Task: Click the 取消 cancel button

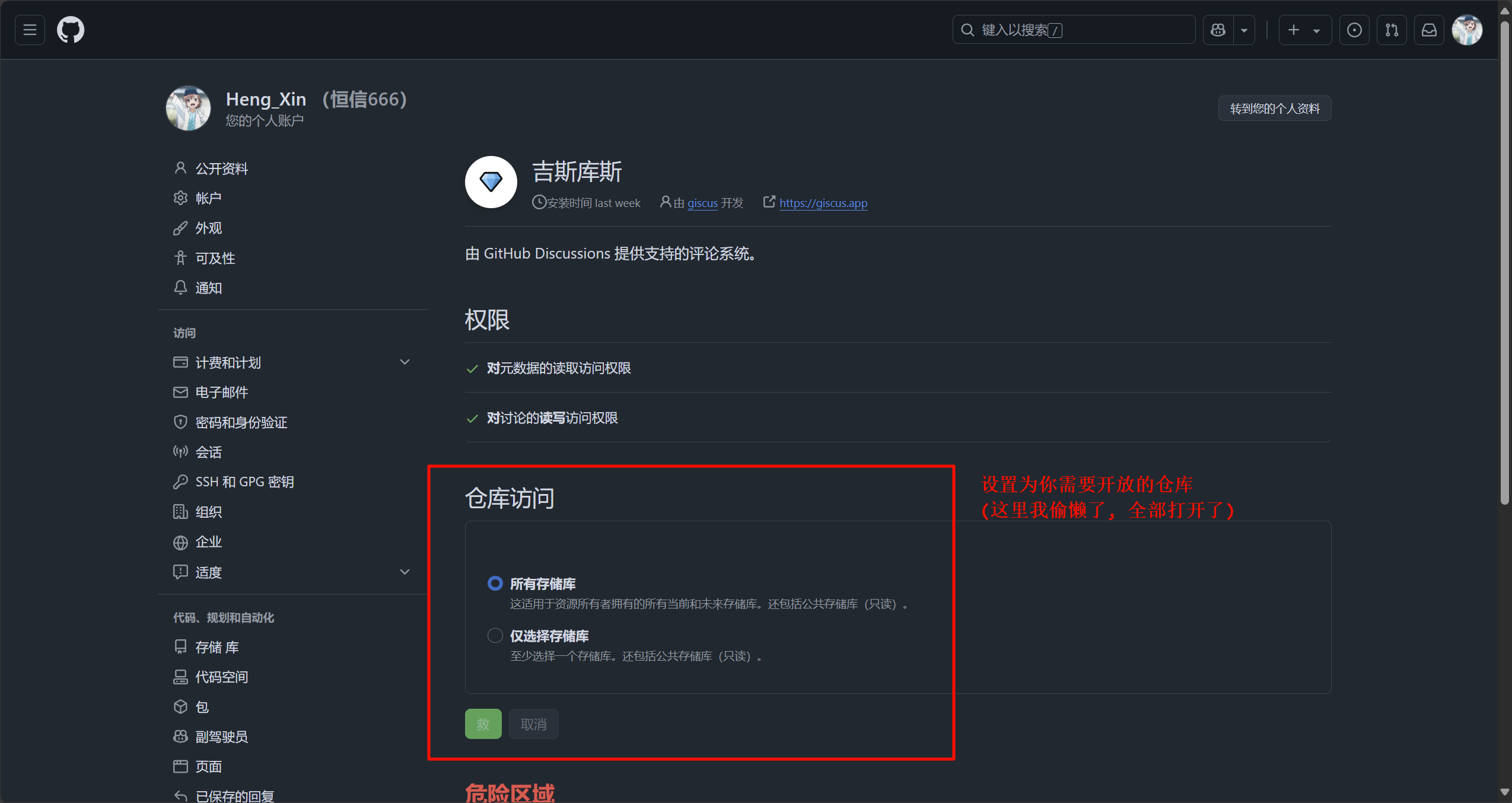Action: (533, 724)
